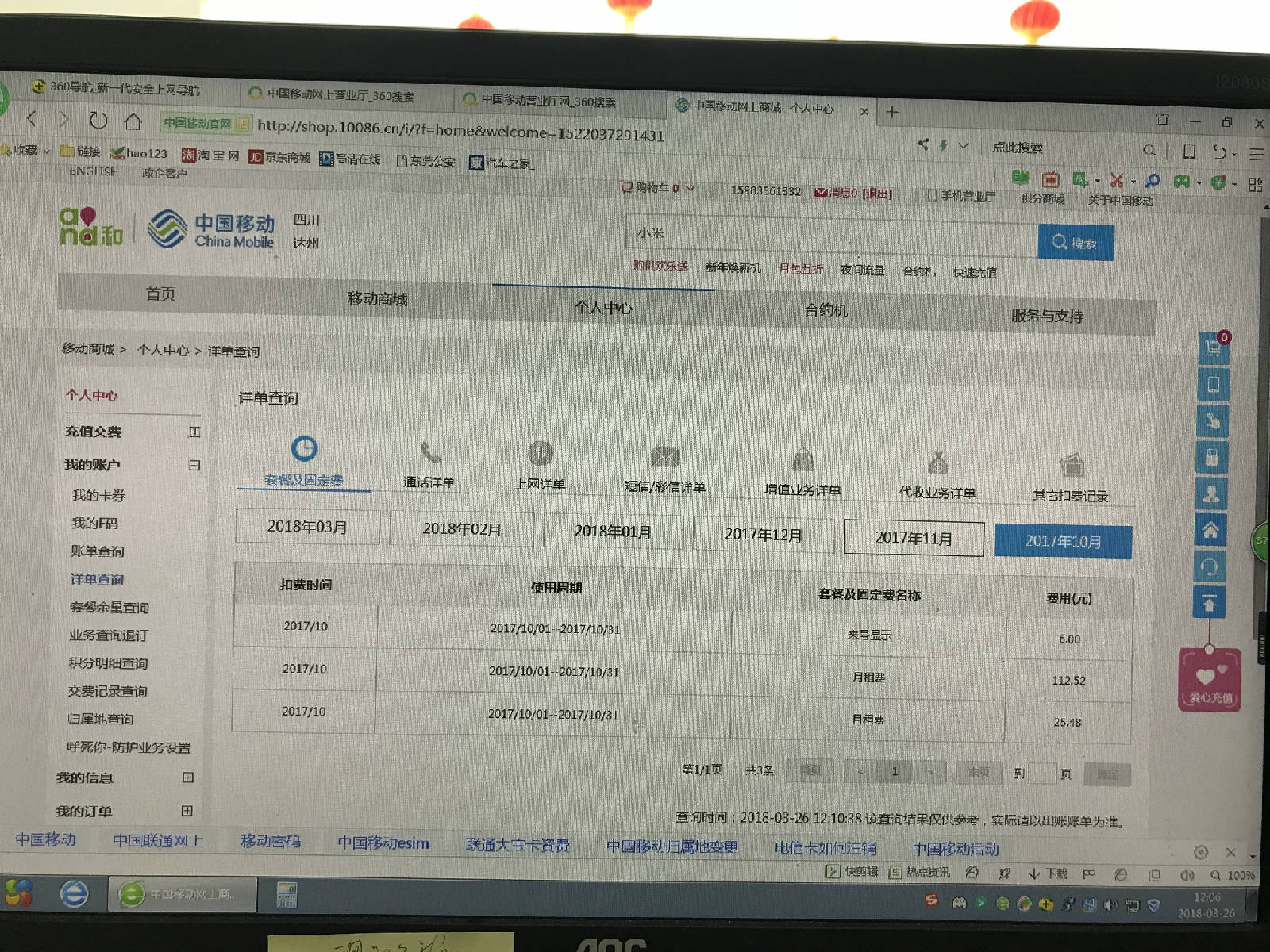Click the magnifier beside 点此搜索
1270x952 pixels.
click(1149, 150)
